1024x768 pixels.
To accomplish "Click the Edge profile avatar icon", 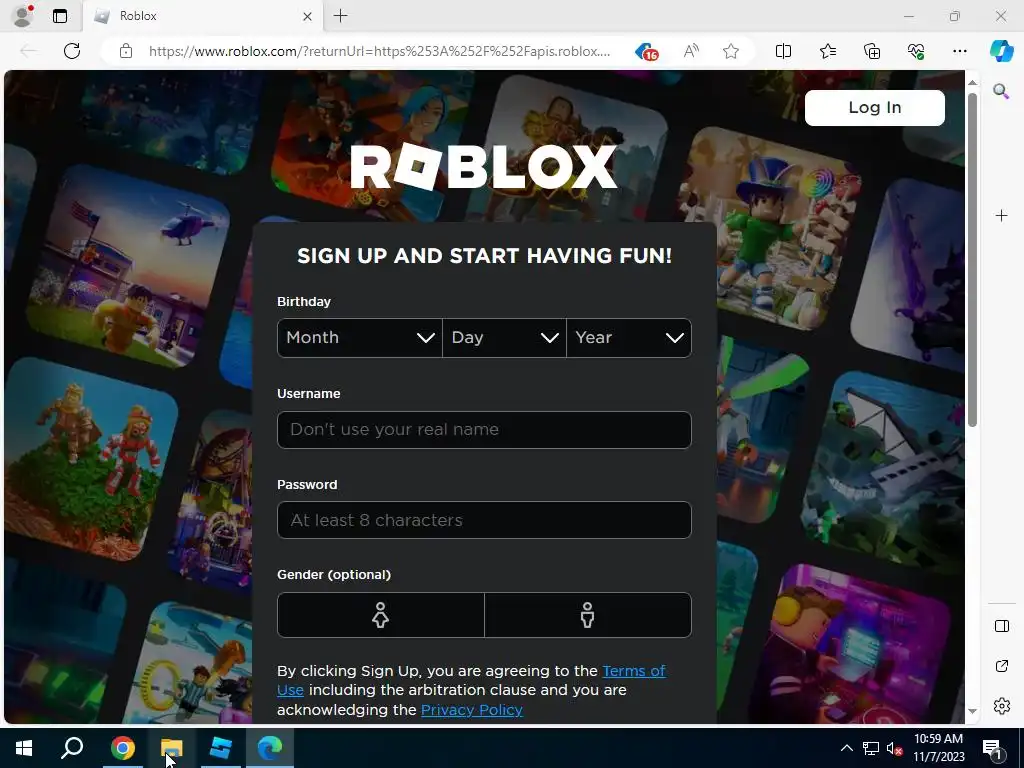I will (x=23, y=16).
